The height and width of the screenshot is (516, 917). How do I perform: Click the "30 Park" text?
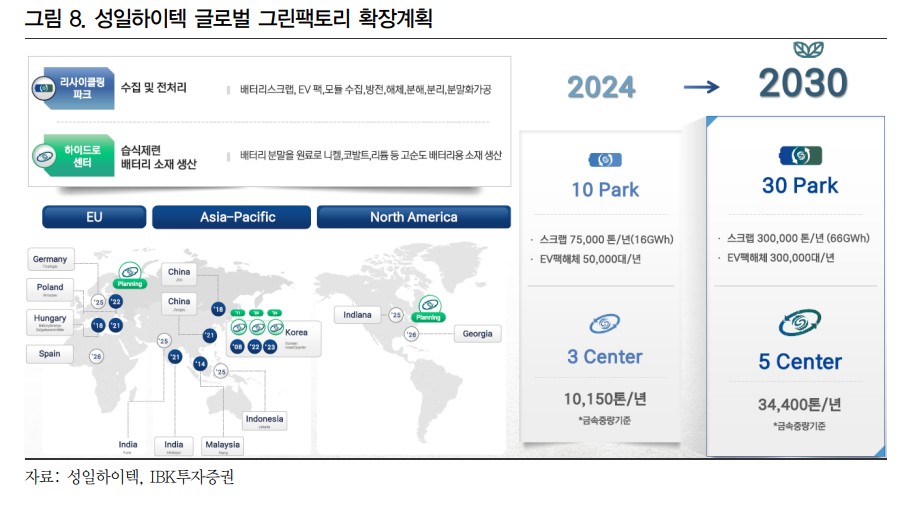pos(800,185)
